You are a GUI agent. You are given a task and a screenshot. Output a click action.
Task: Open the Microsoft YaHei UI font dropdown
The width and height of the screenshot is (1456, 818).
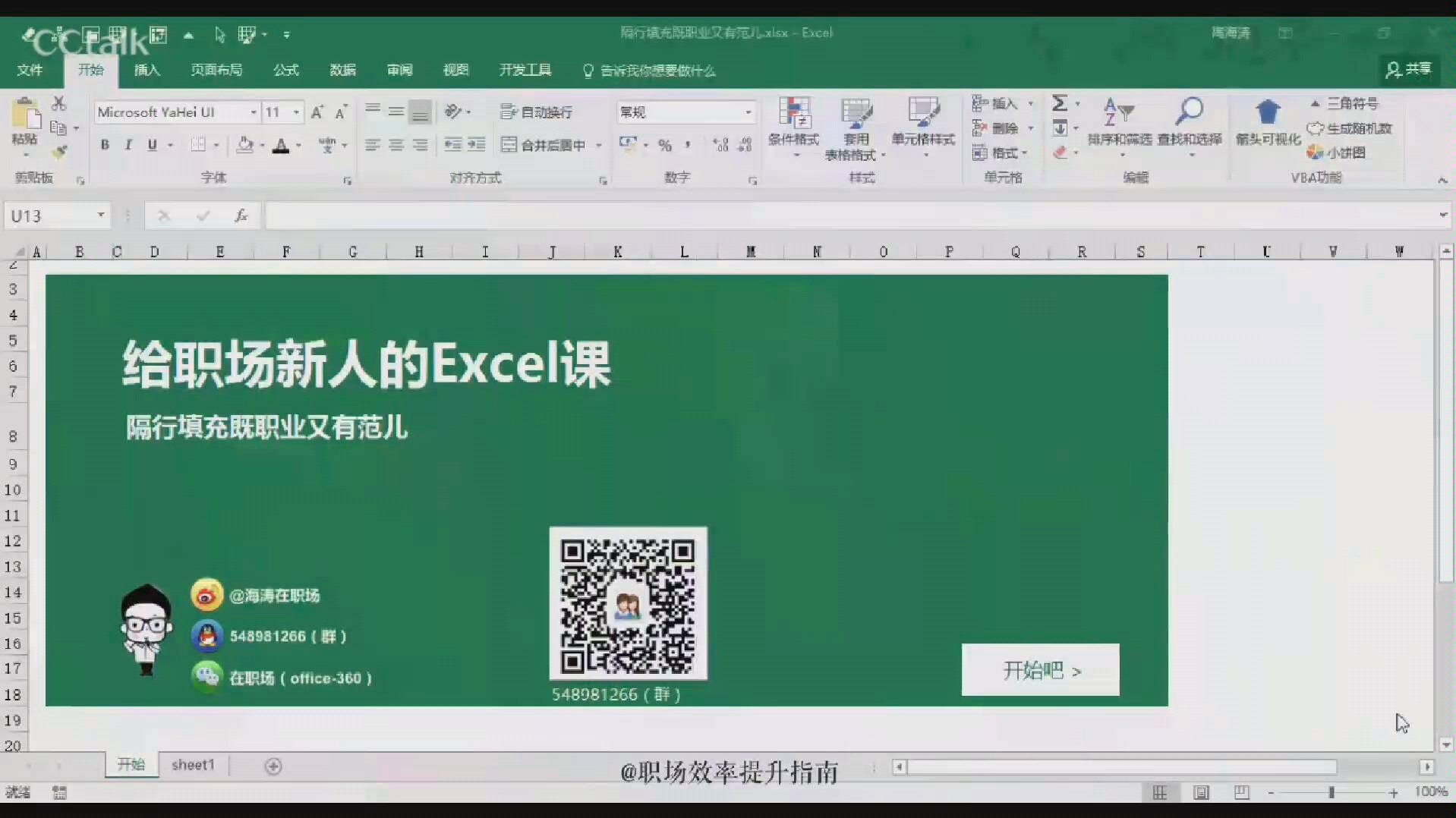253,112
